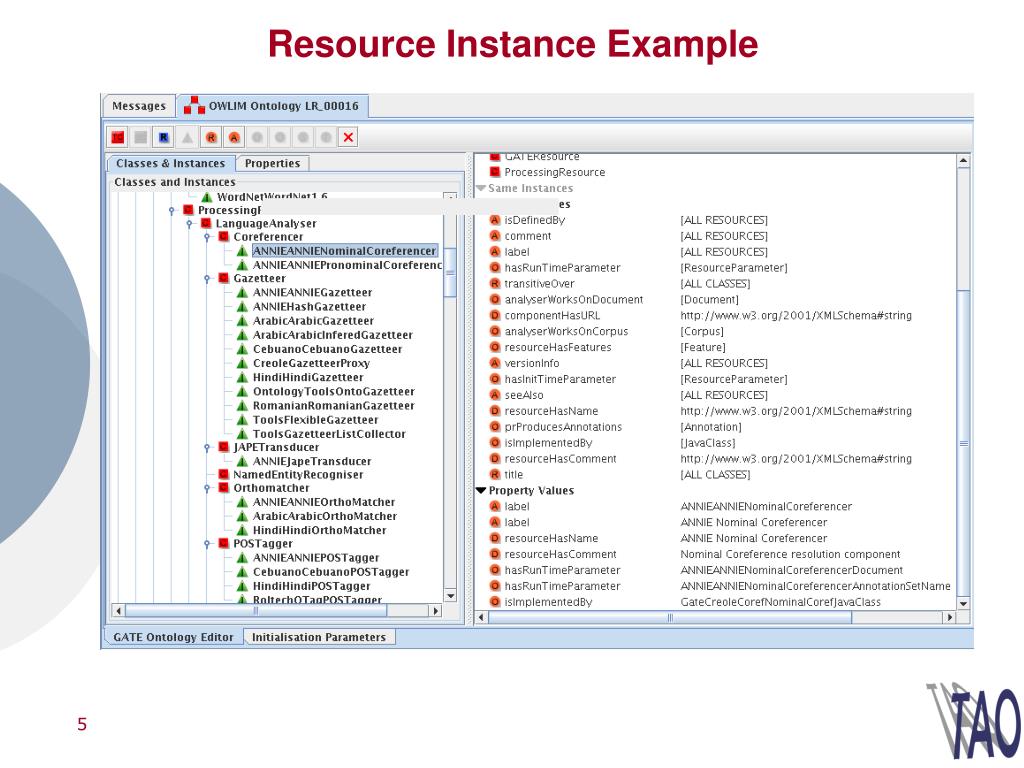Click the greyed square subclass toolbar icon
1024x768 pixels.
[x=141, y=137]
